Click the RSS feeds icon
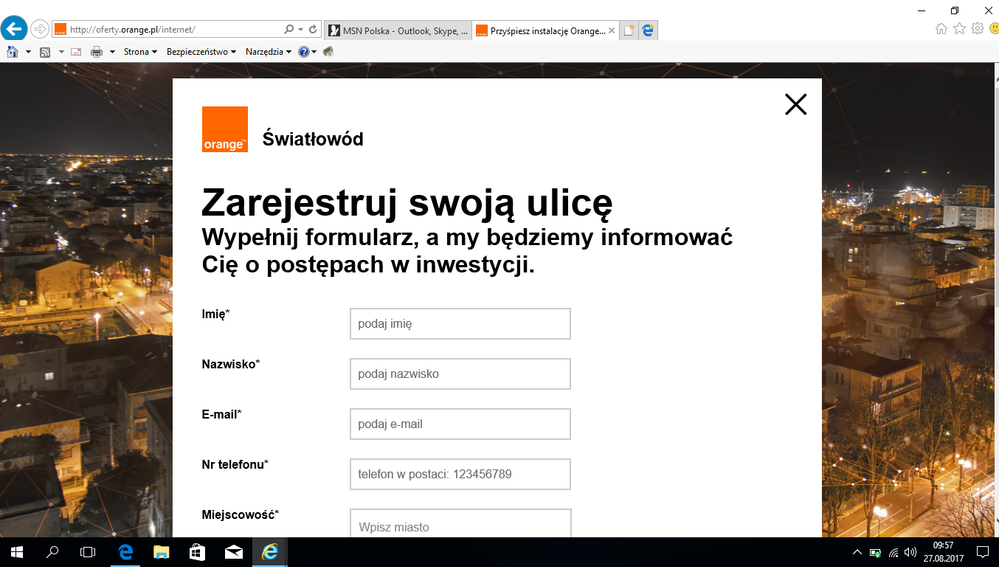The height and width of the screenshot is (567, 999). [x=45, y=52]
